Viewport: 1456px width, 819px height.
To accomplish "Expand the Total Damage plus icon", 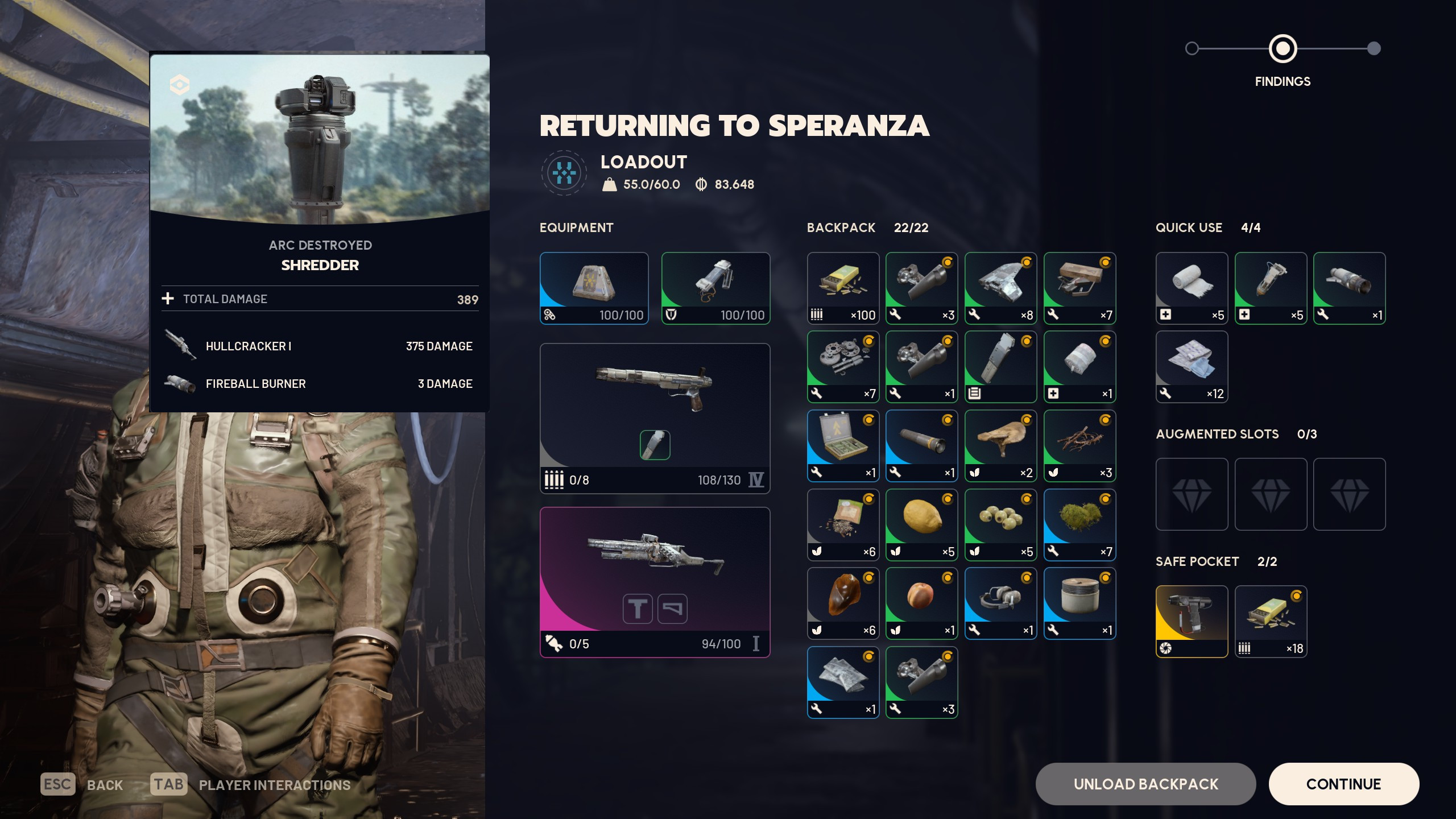I will (x=168, y=299).
